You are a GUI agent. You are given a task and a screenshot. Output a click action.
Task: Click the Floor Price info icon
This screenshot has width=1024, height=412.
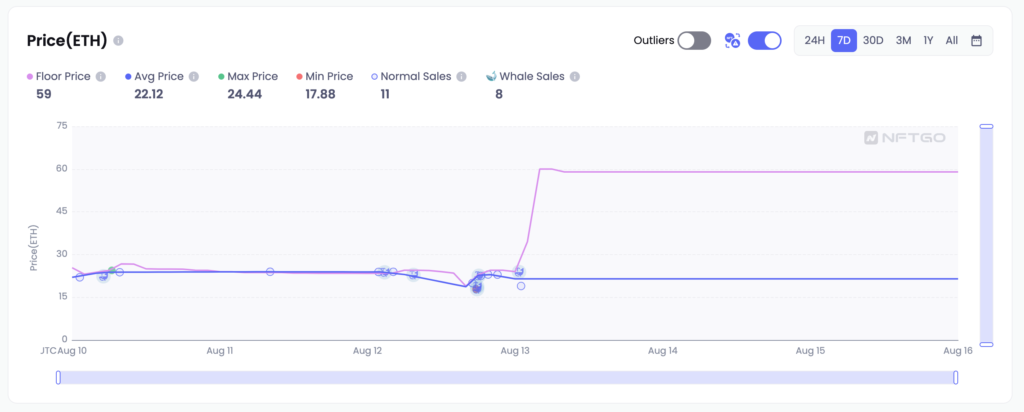click(x=101, y=76)
